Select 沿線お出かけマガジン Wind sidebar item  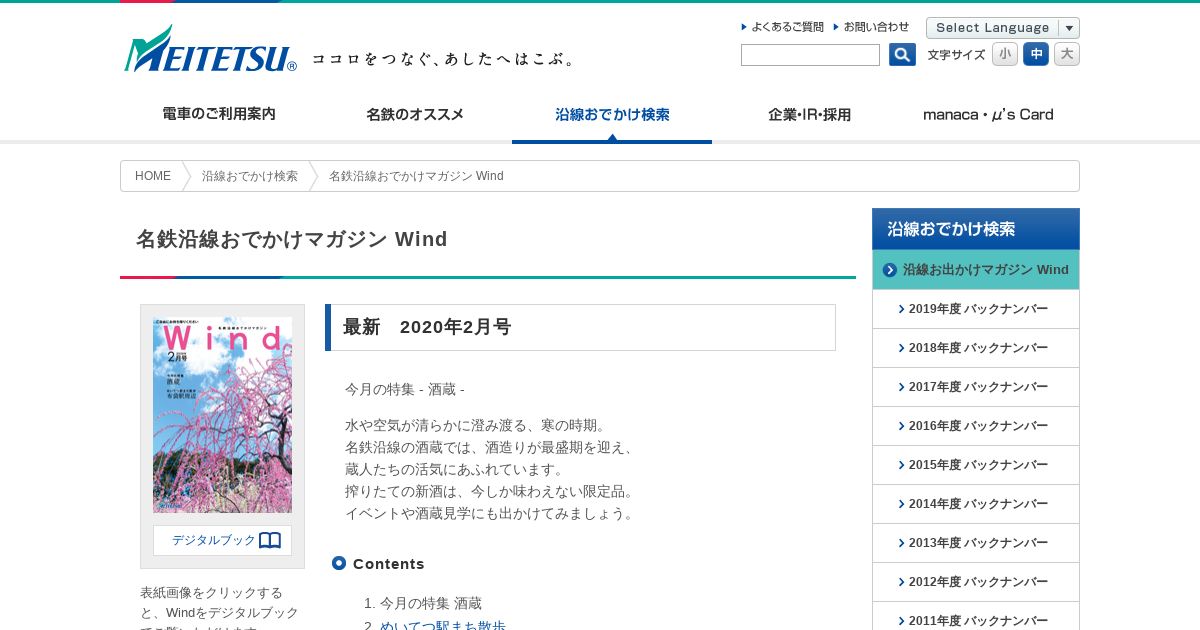tap(976, 270)
